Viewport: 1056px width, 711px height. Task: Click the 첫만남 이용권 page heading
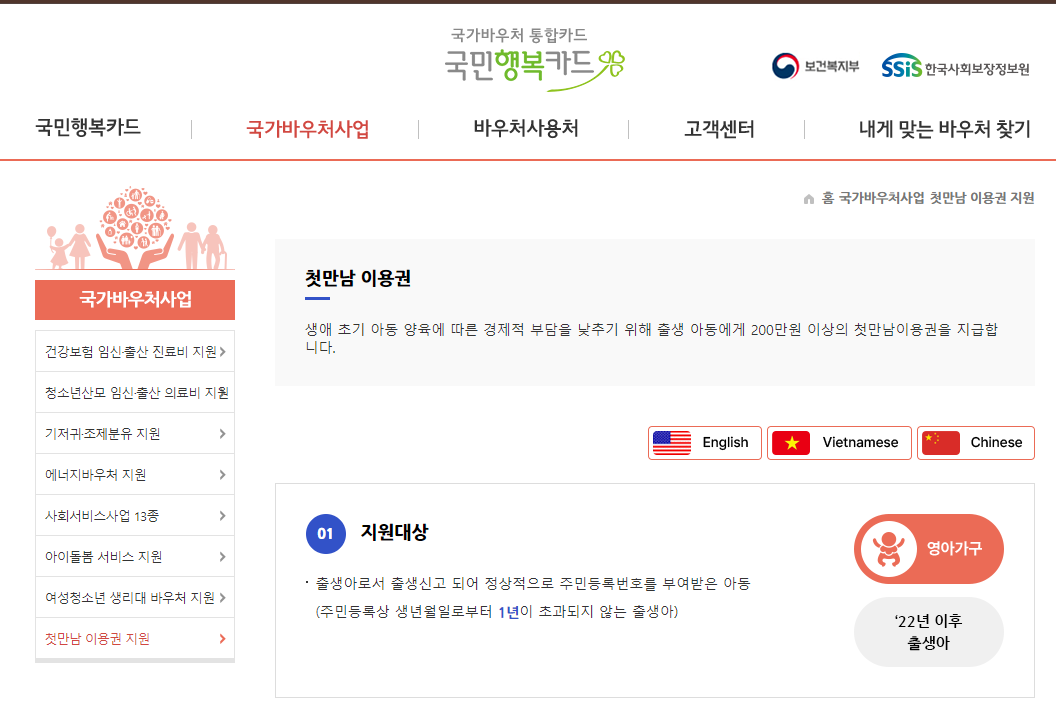(x=358, y=278)
